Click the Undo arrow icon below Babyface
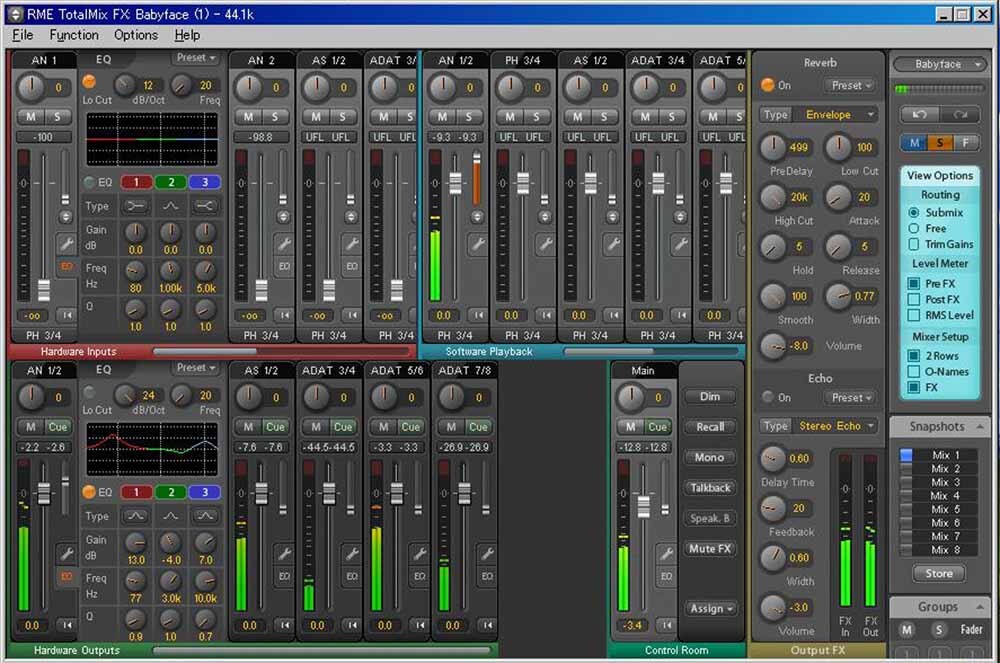The image size is (1000, 663). tap(919, 115)
